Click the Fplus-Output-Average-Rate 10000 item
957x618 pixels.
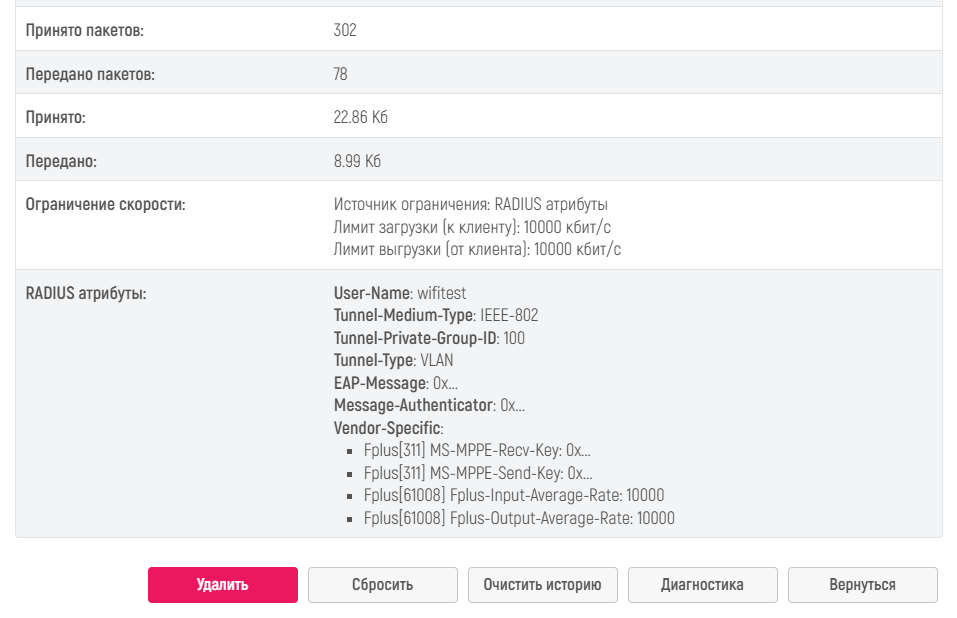[518, 519]
